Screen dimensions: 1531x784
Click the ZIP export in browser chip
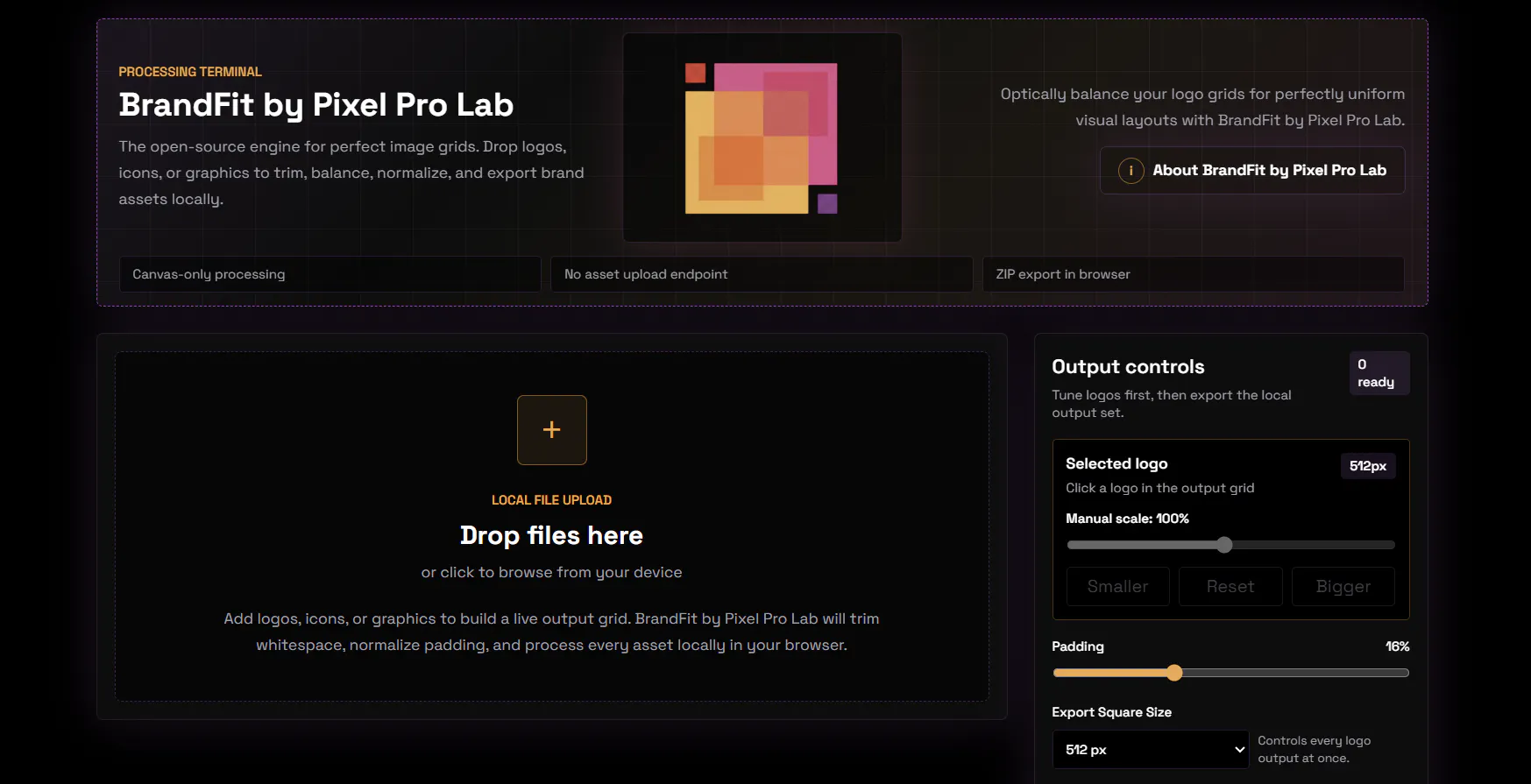pyautogui.click(x=1193, y=274)
